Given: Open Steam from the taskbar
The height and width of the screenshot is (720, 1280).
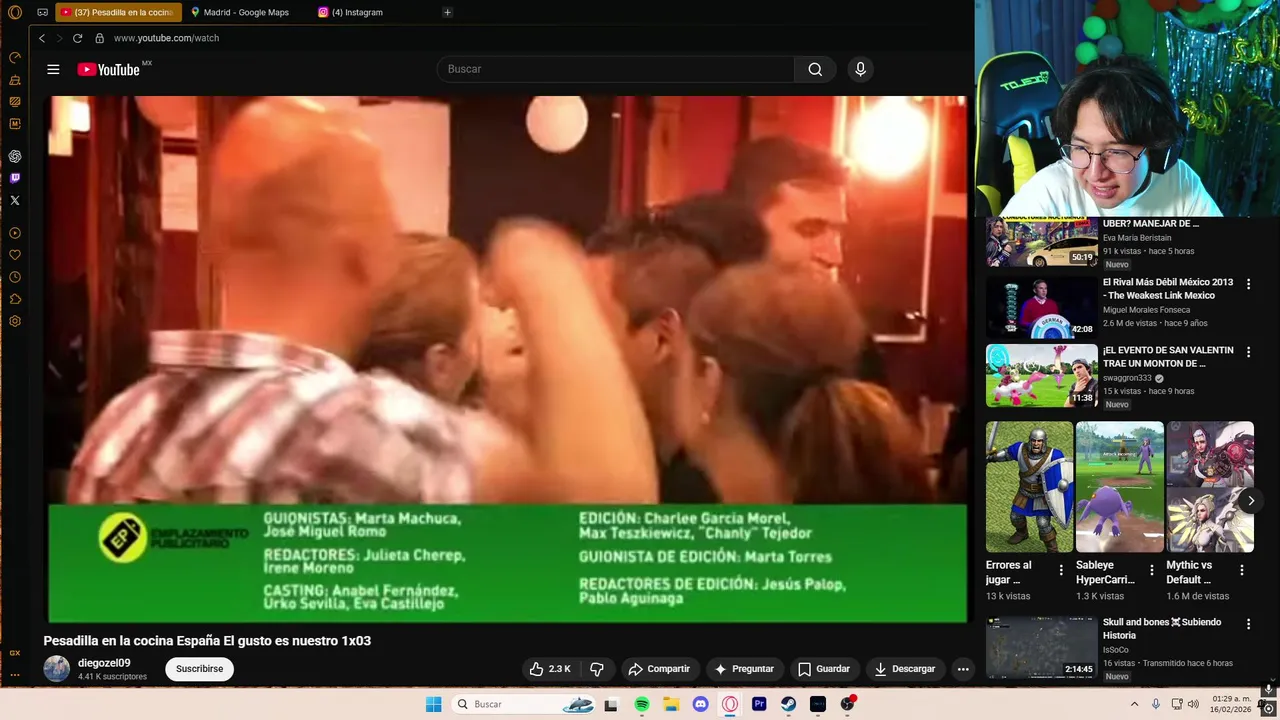Looking at the screenshot, I should tap(789, 704).
